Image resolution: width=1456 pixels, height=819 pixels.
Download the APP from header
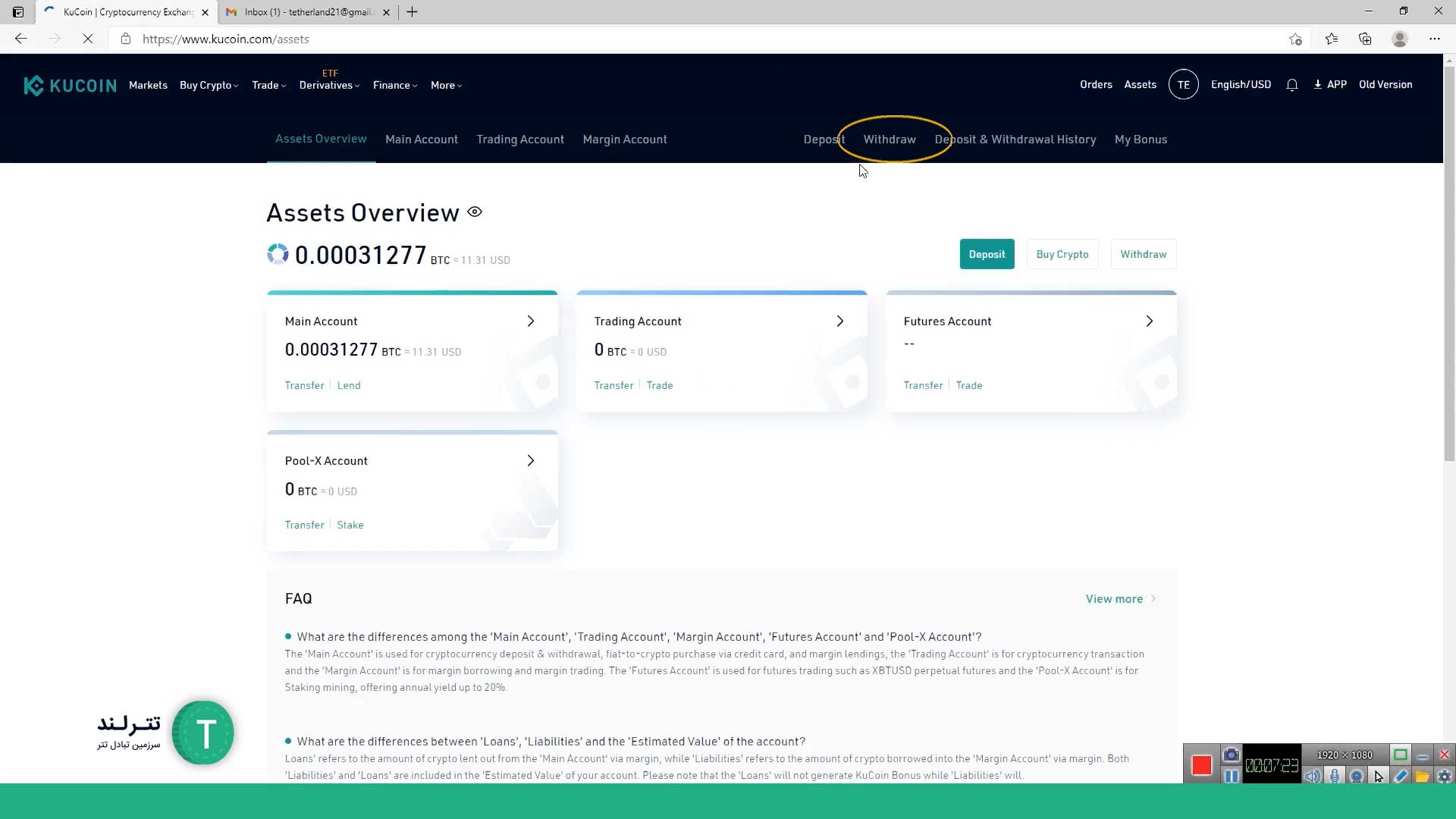coord(1330,85)
